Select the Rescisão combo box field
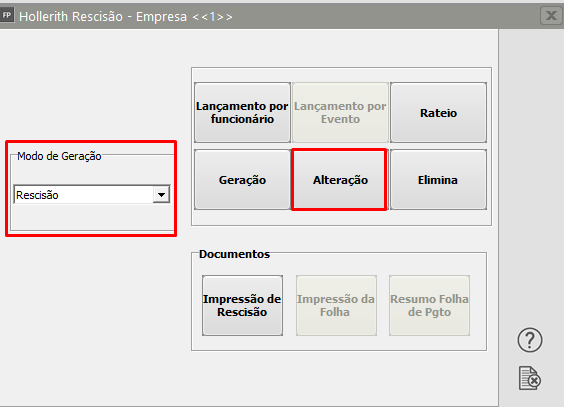The height and width of the screenshot is (407, 564). 92,195
